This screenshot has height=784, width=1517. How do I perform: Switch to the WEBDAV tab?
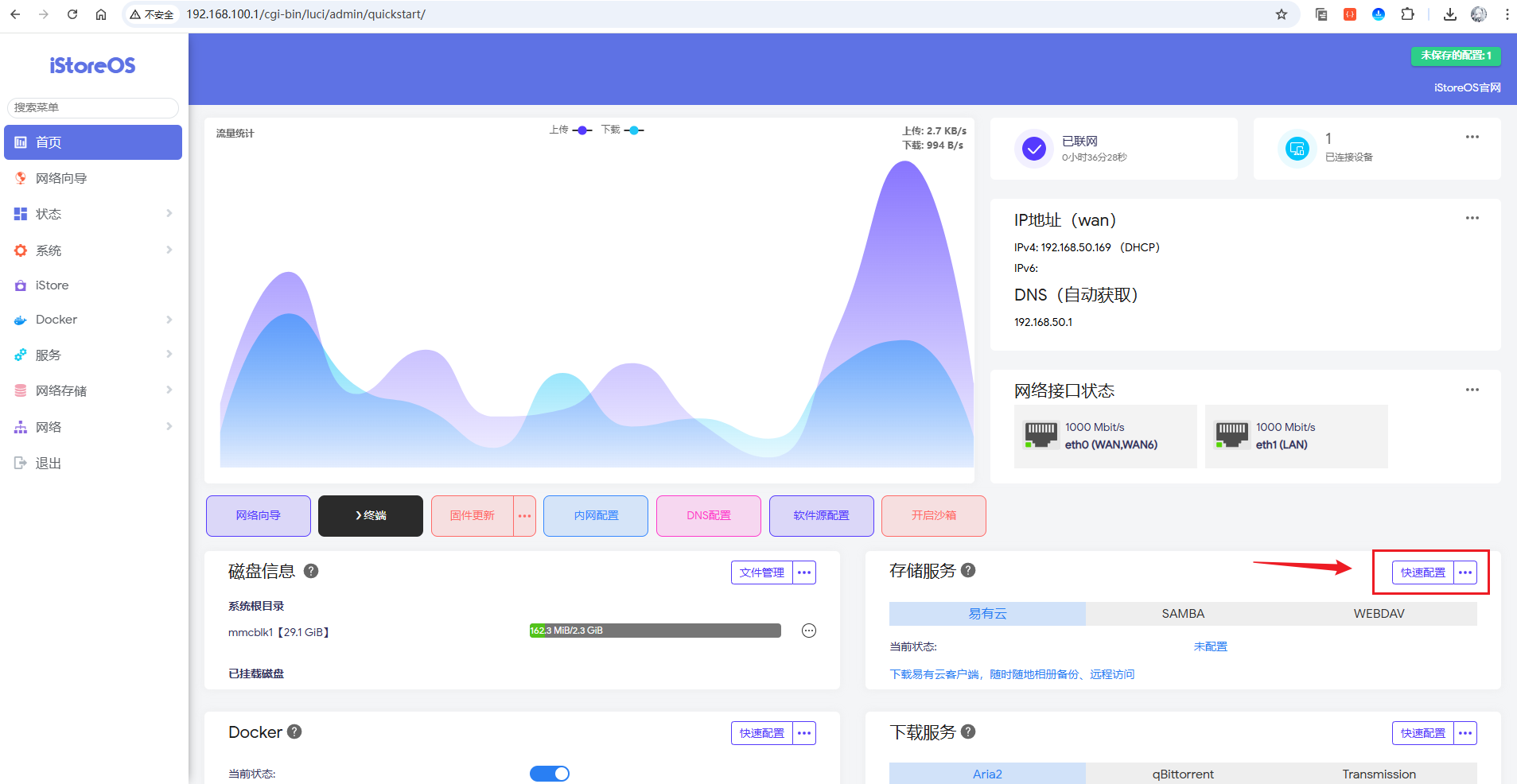pos(1379,614)
